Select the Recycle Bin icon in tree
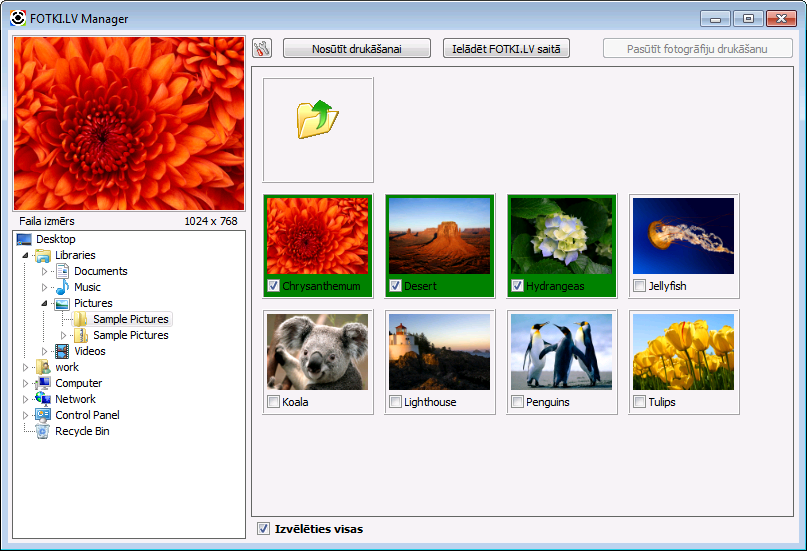Image resolution: width=807 pixels, height=551 pixels. click(43, 431)
